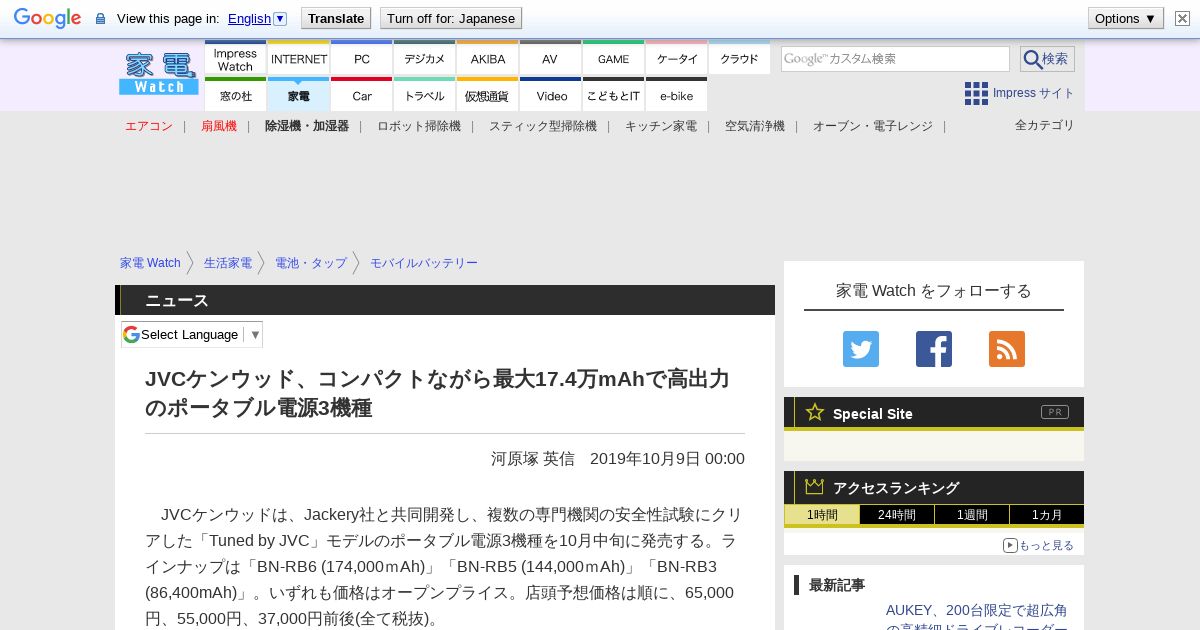The image size is (1200, 630).
Task: Select the 24時間 ranking tab
Action: [897, 515]
